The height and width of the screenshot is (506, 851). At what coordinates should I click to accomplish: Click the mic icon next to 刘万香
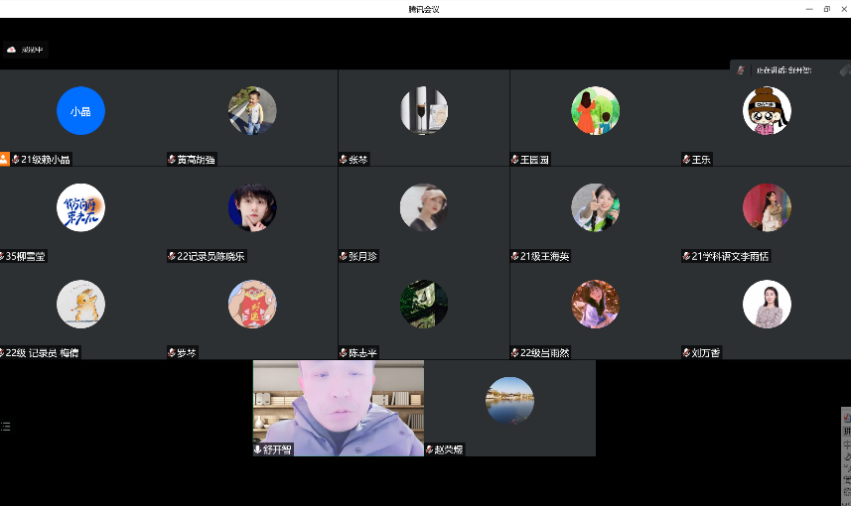686,353
